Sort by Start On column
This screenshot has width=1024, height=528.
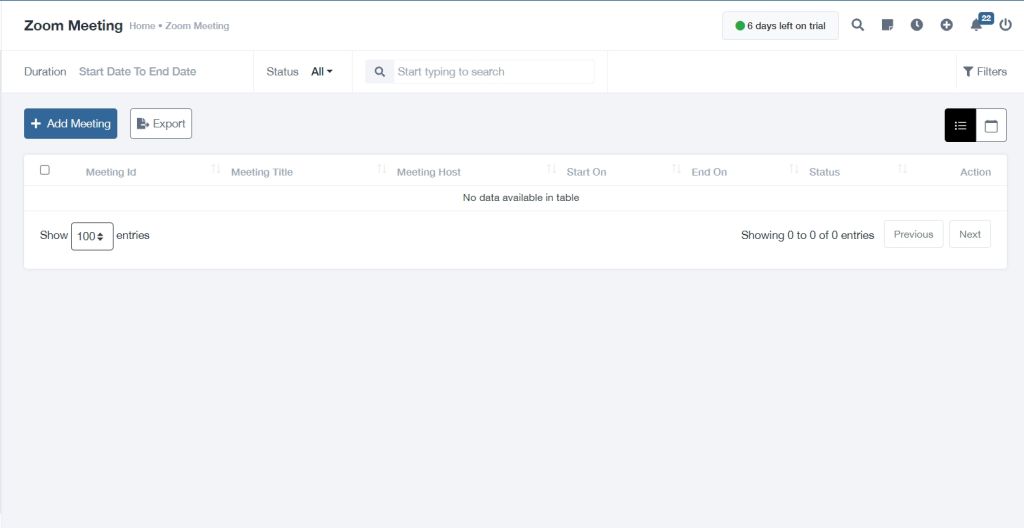coord(586,173)
